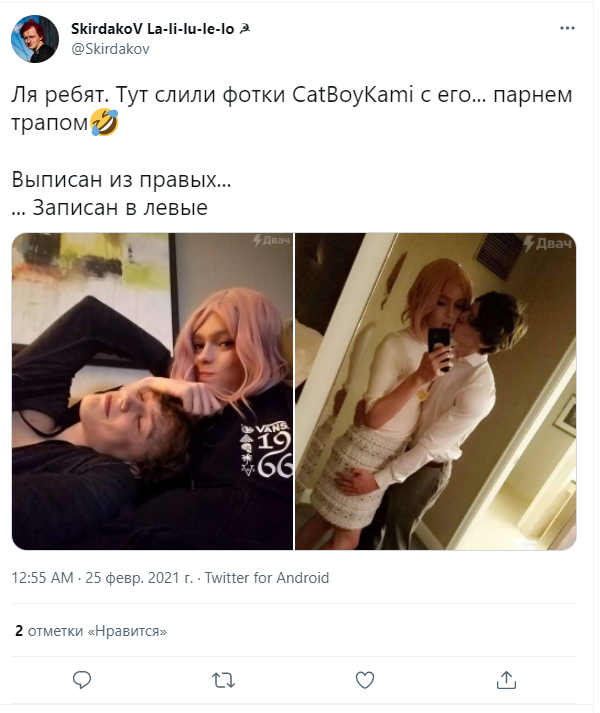The width and height of the screenshot is (600, 713).
Task: Open the three-dot more options menu
Action: pos(567,28)
